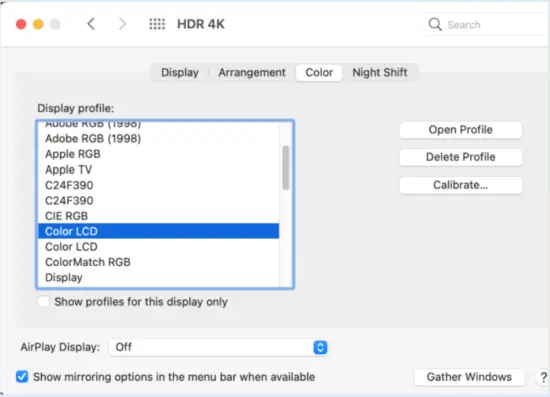Viewport: 550px width, 397px height.
Task: Uncheck Show mirroring options in menu bar
Action: [22, 377]
